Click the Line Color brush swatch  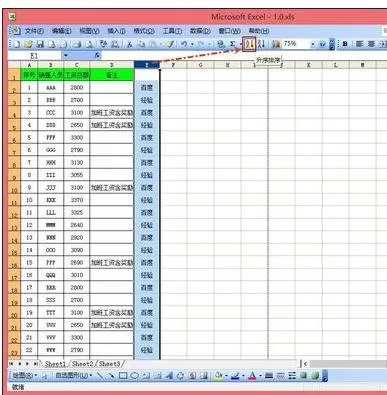235,376
